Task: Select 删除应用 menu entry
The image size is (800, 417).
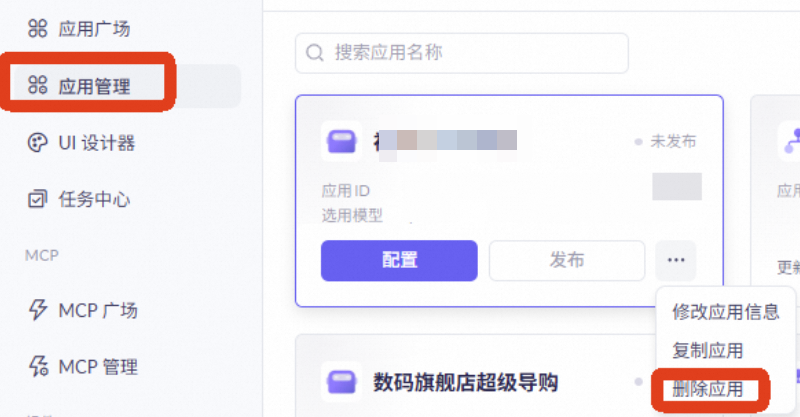Action: point(707,389)
